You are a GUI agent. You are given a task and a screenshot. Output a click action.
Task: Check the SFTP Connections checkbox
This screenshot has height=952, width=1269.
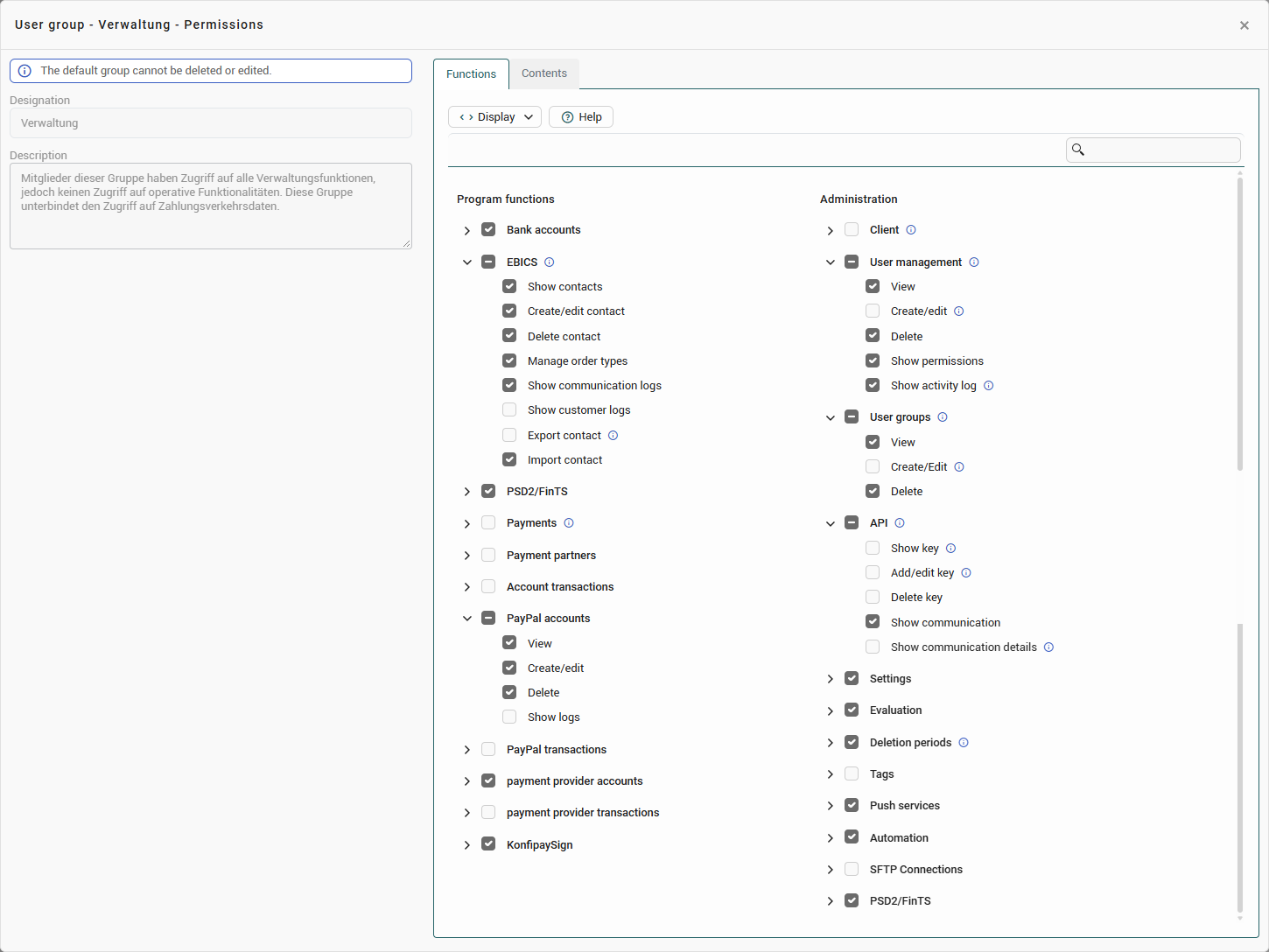tap(852, 869)
